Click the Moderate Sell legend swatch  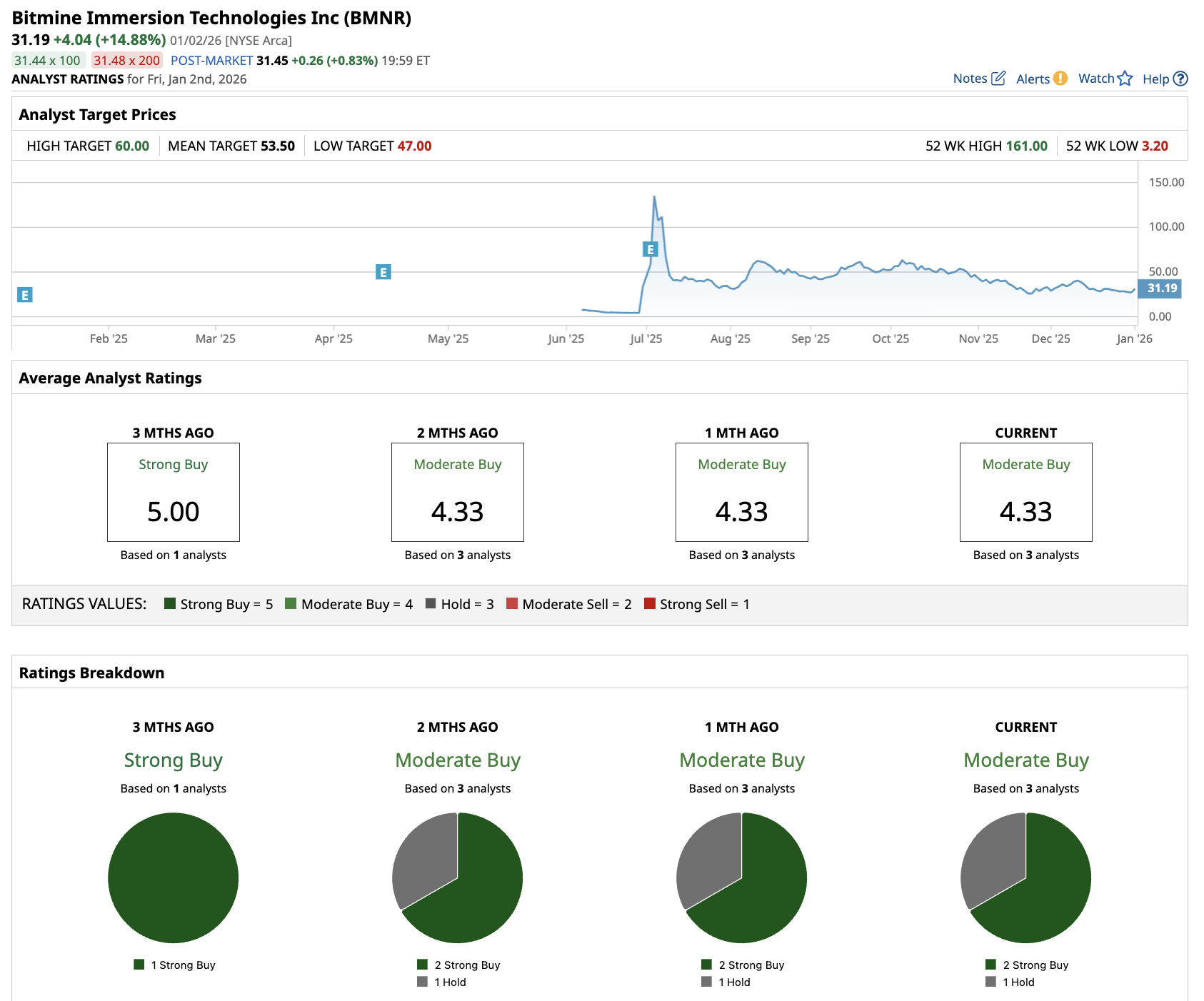[x=512, y=604]
